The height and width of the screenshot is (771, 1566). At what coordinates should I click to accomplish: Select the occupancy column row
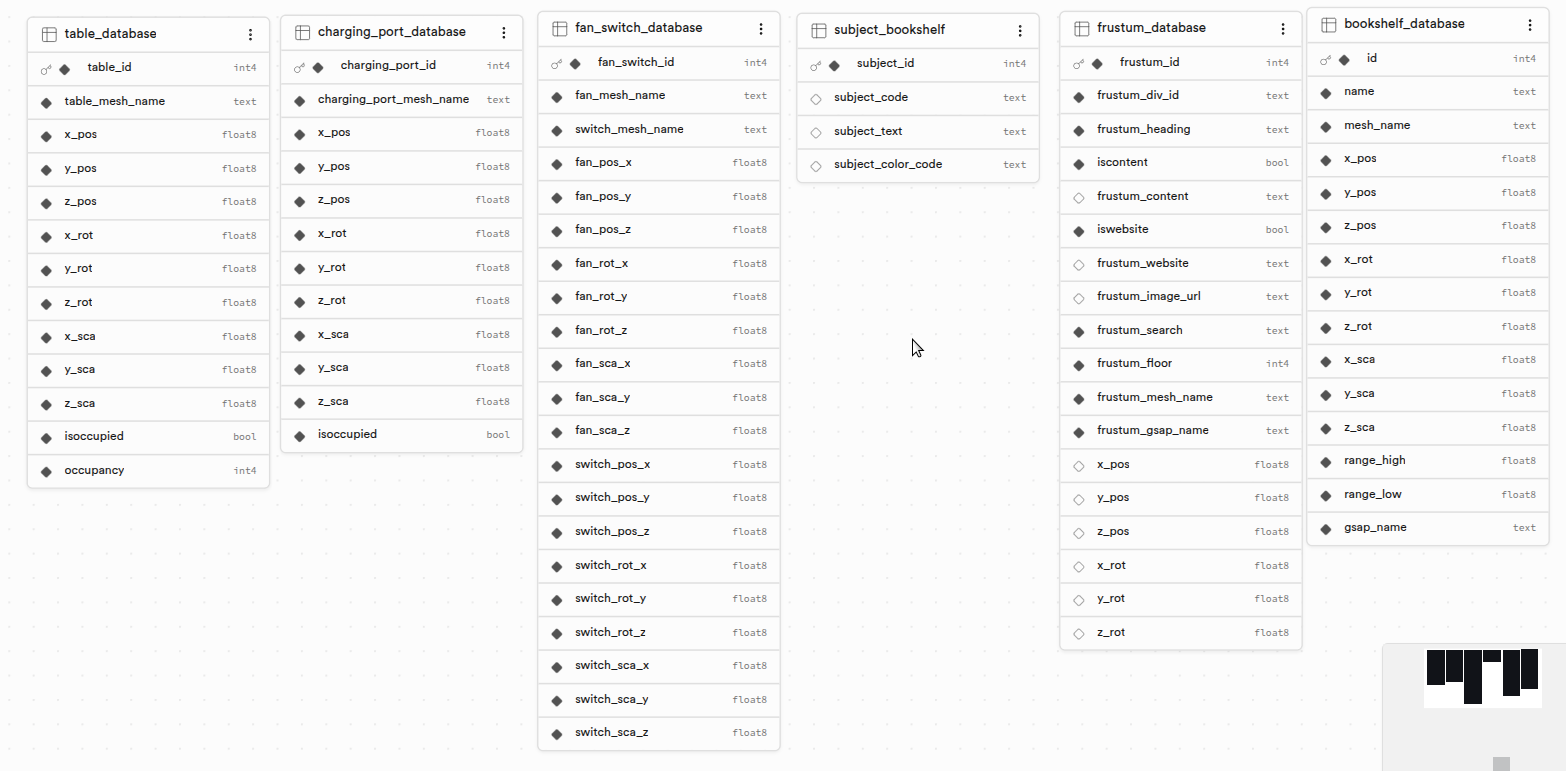148,471
